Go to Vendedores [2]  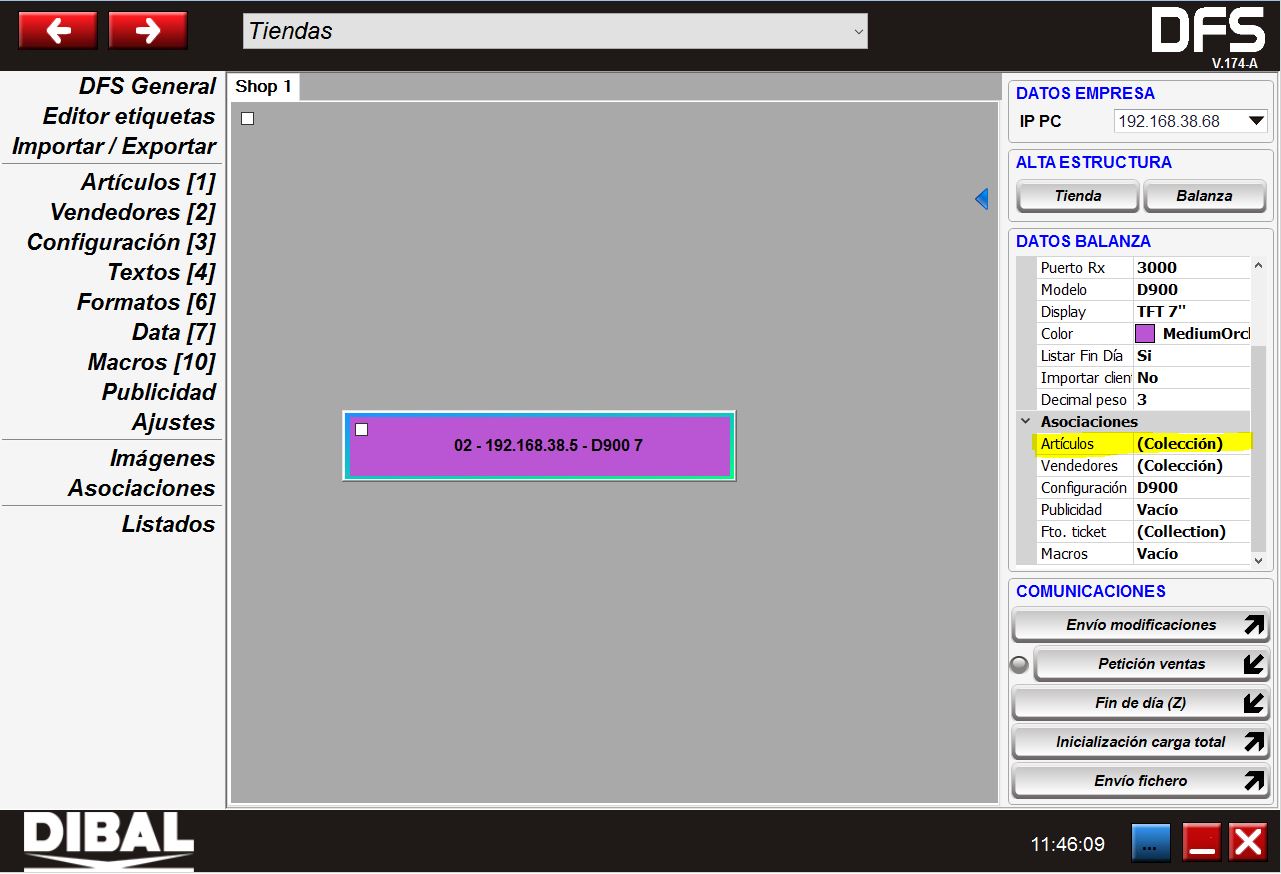coord(133,212)
